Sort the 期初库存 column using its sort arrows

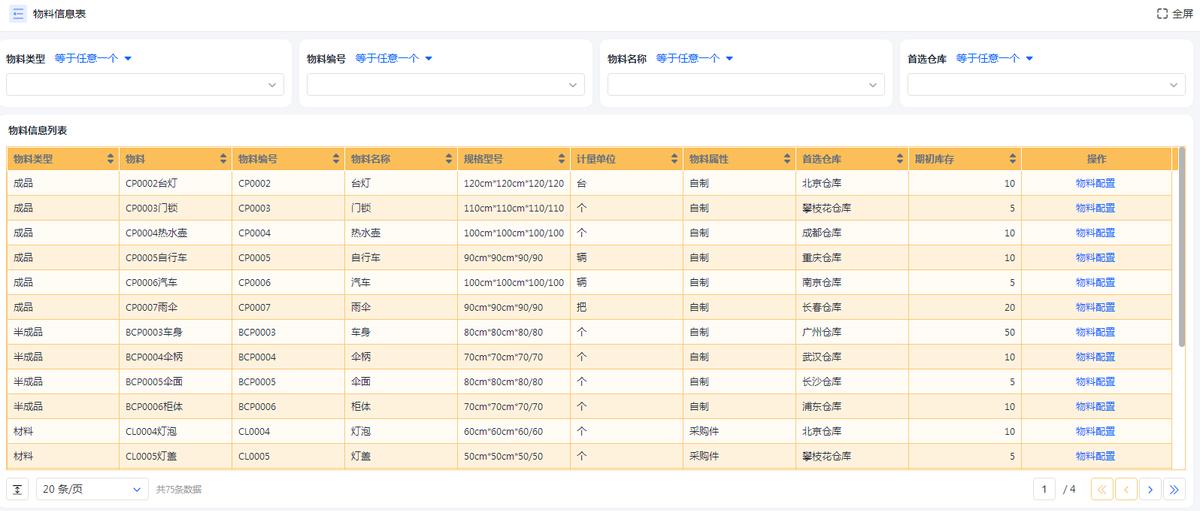(x=1013, y=159)
